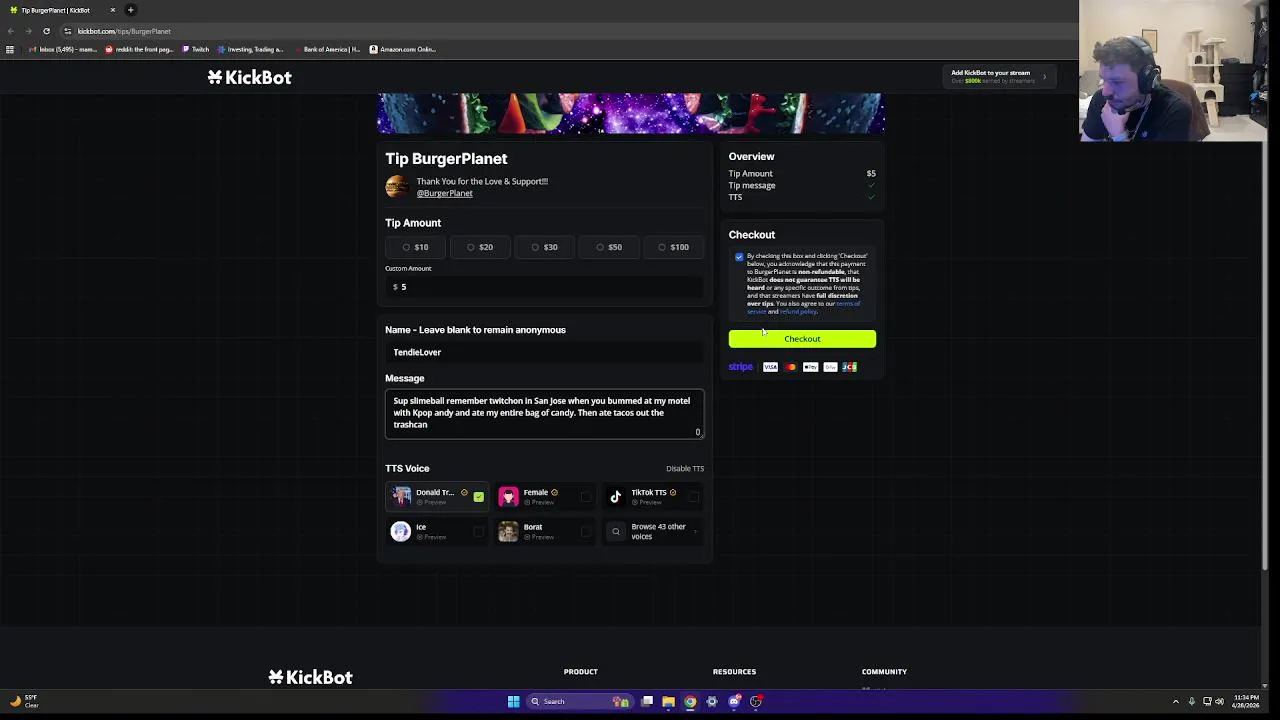The image size is (1280, 720).
Task: Open the refund policy link
Action: tap(798, 312)
